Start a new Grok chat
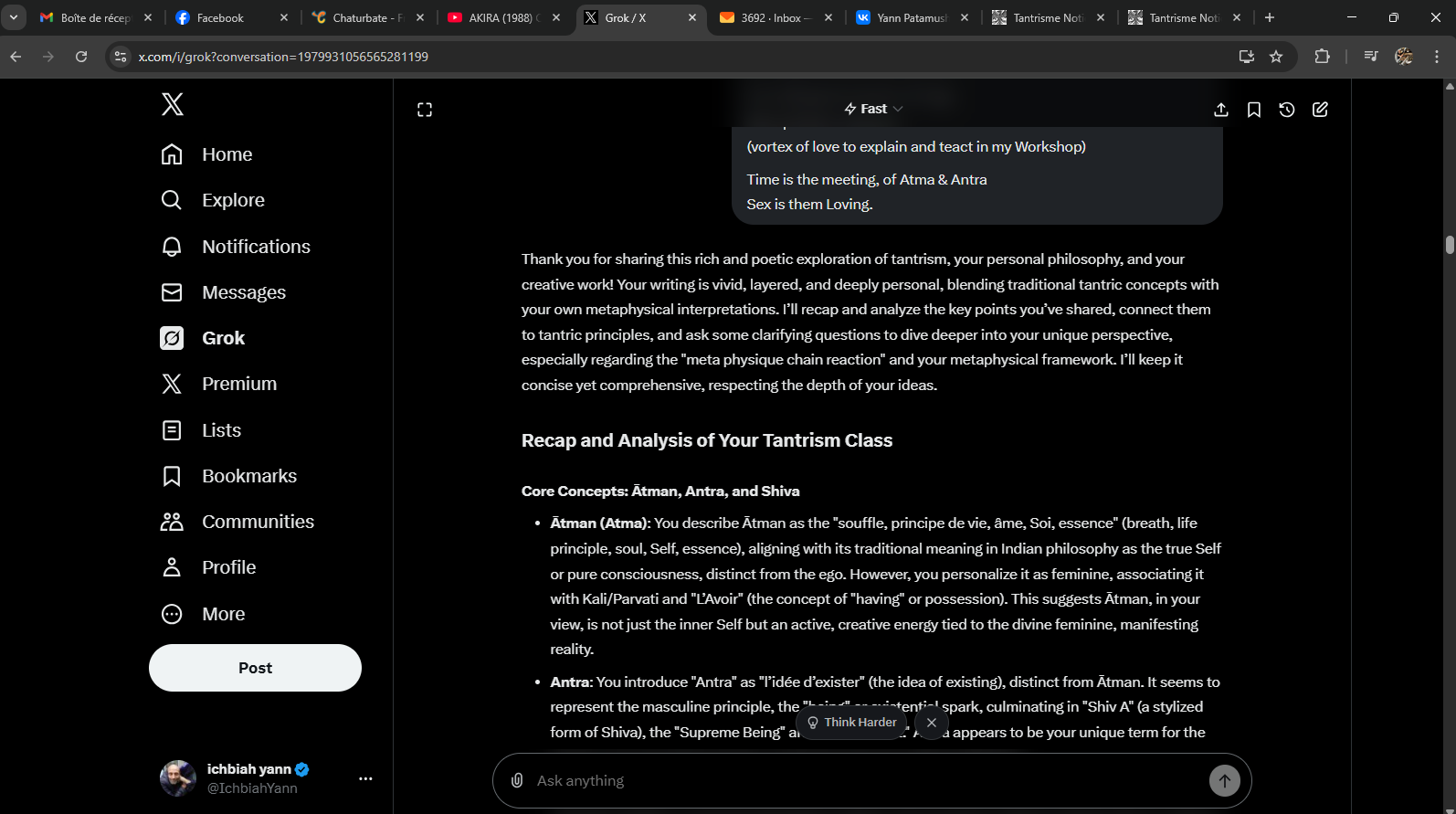This screenshot has width=1456, height=814. [x=1320, y=110]
